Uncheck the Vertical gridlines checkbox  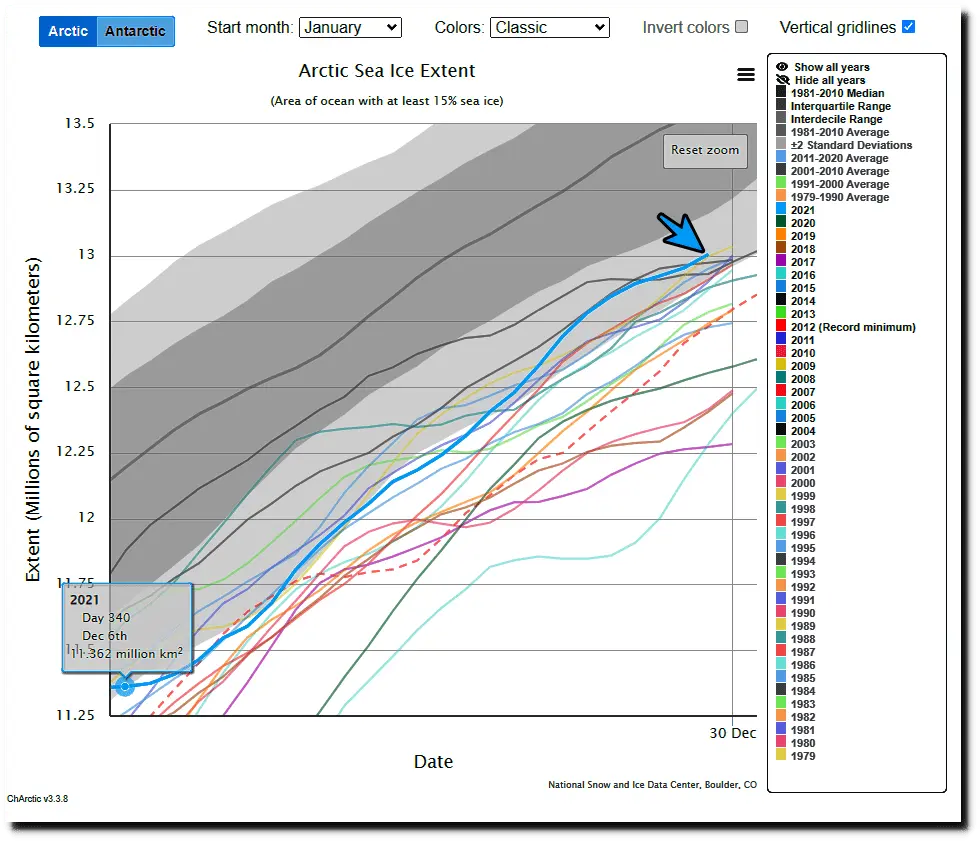[x=908, y=27]
